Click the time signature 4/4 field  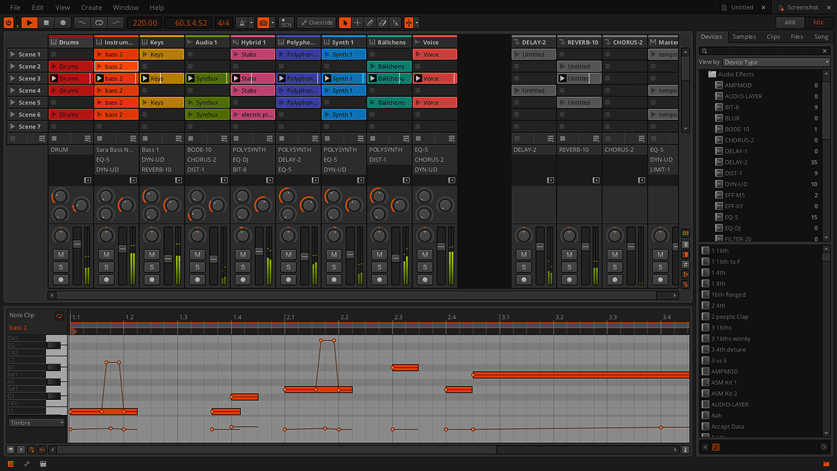click(x=223, y=22)
